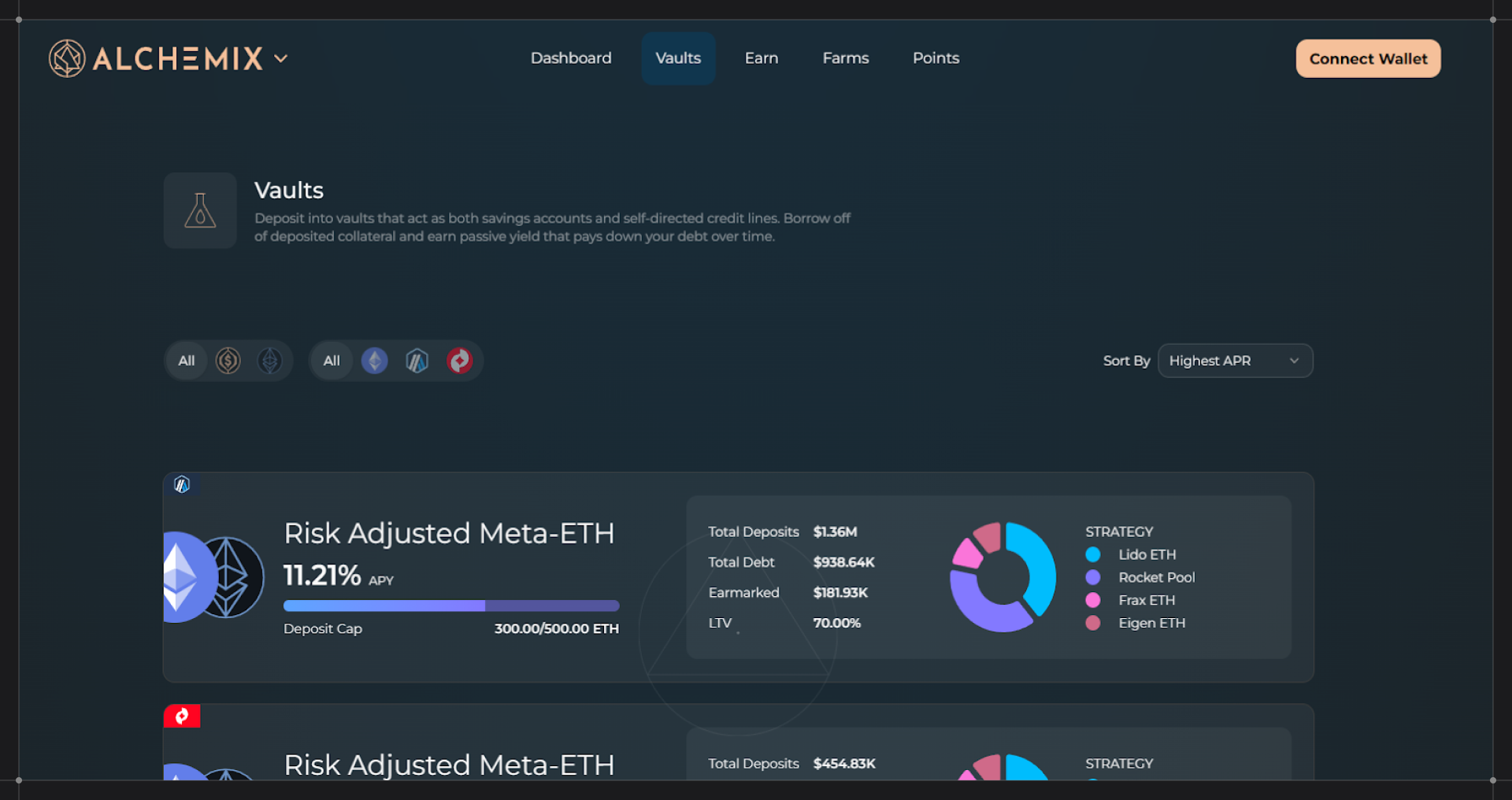Expand the chevron next to Alchemix logo
Screen dimensions: 1512x800
(281, 58)
